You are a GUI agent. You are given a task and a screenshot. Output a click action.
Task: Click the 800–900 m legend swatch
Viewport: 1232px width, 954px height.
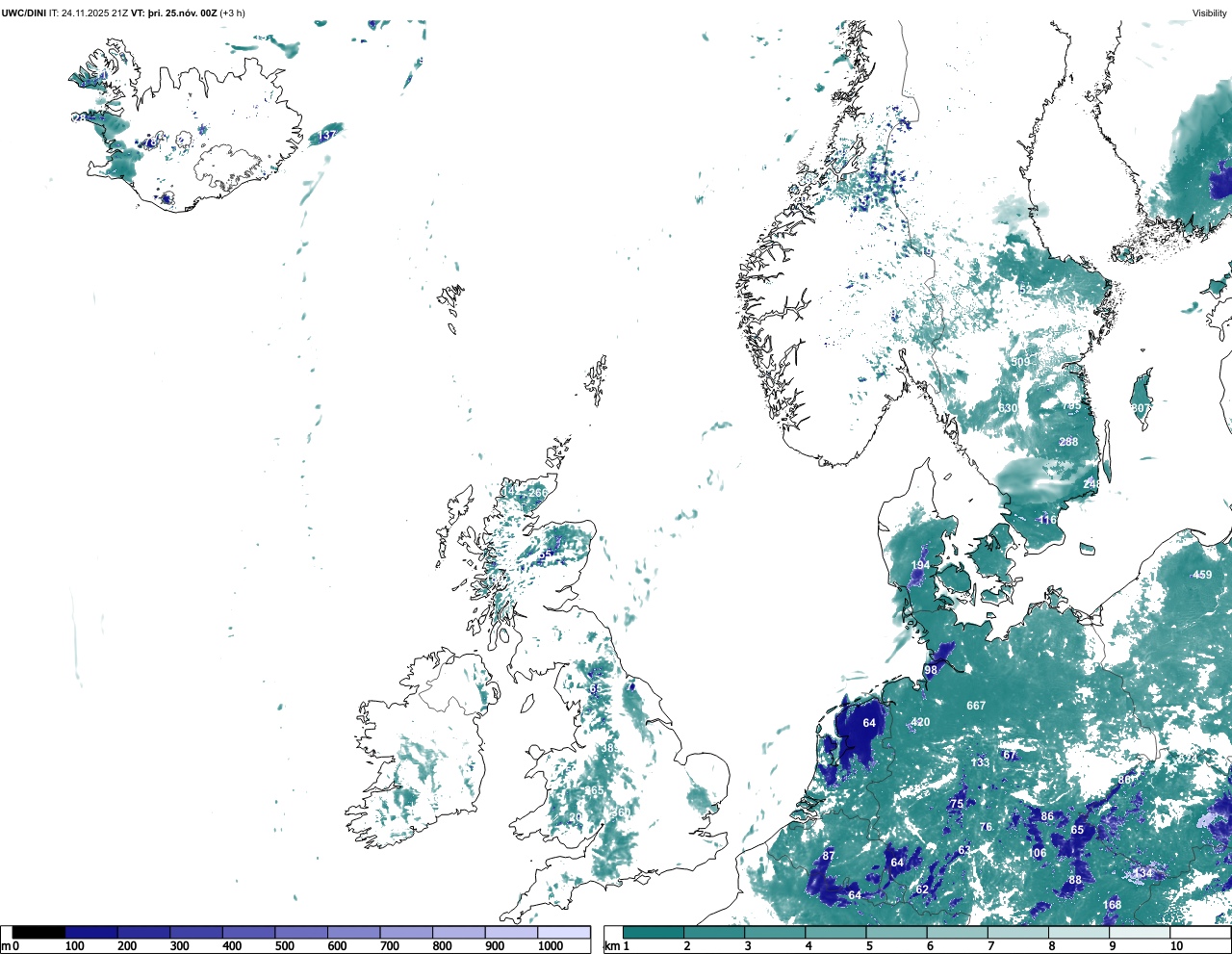tap(459, 932)
